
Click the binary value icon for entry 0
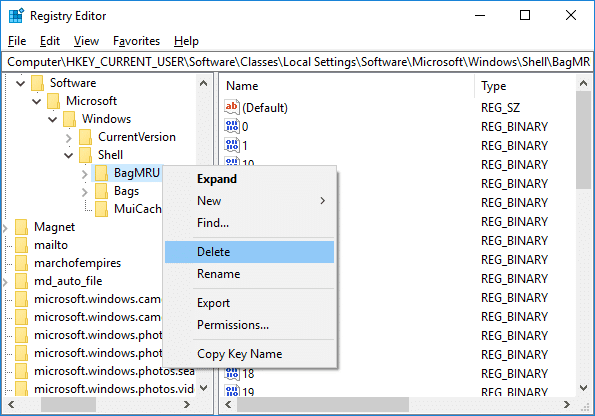[x=231, y=126]
